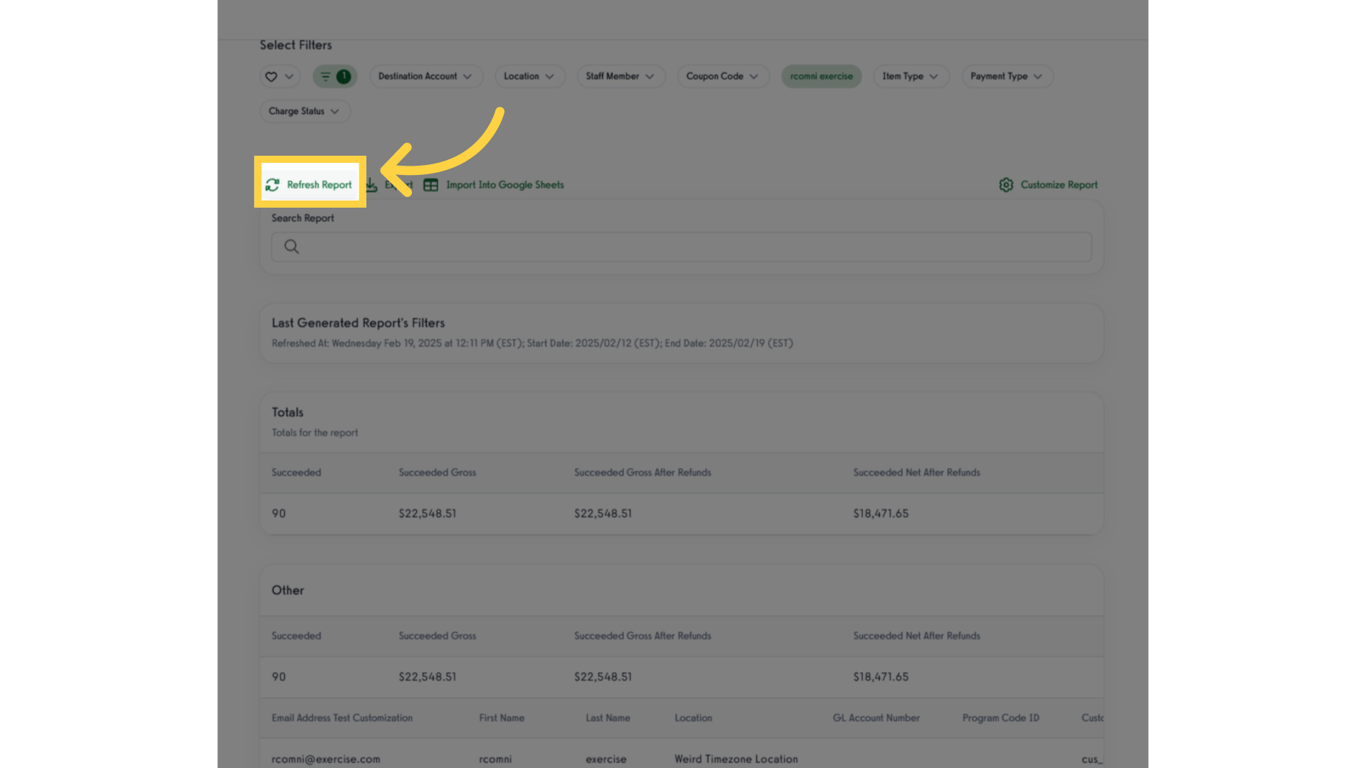The image size is (1366, 768).
Task: Click the GL Account Number column header
Action: click(876, 718)
